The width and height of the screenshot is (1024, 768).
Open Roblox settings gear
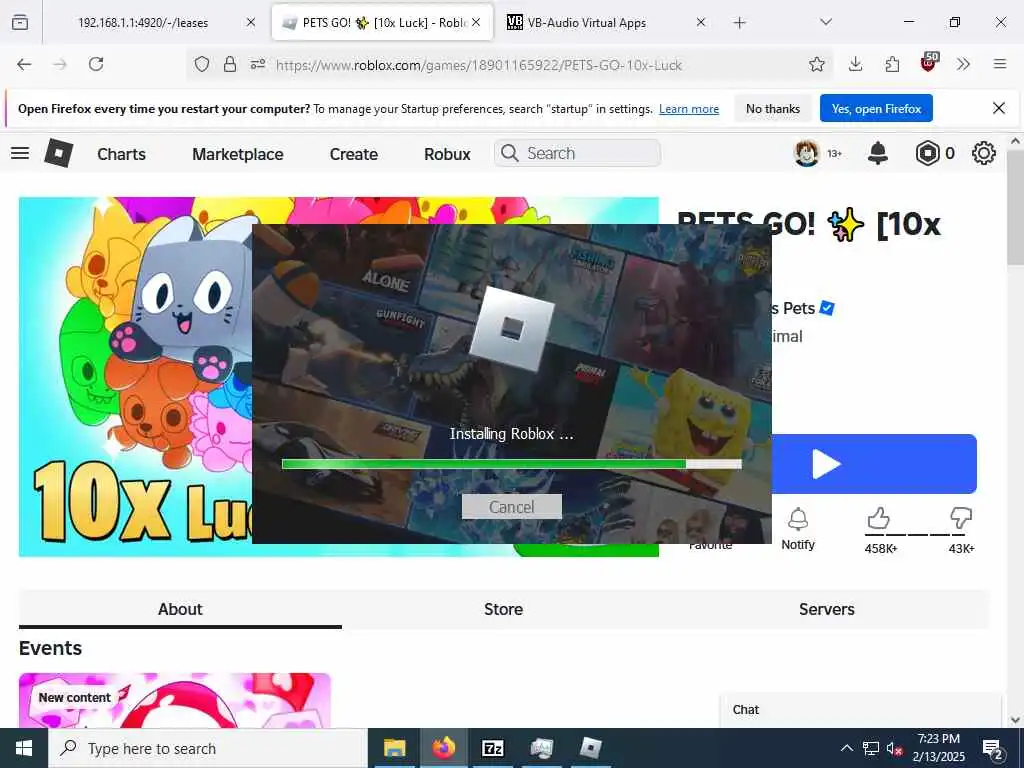(x=984, y=153)
